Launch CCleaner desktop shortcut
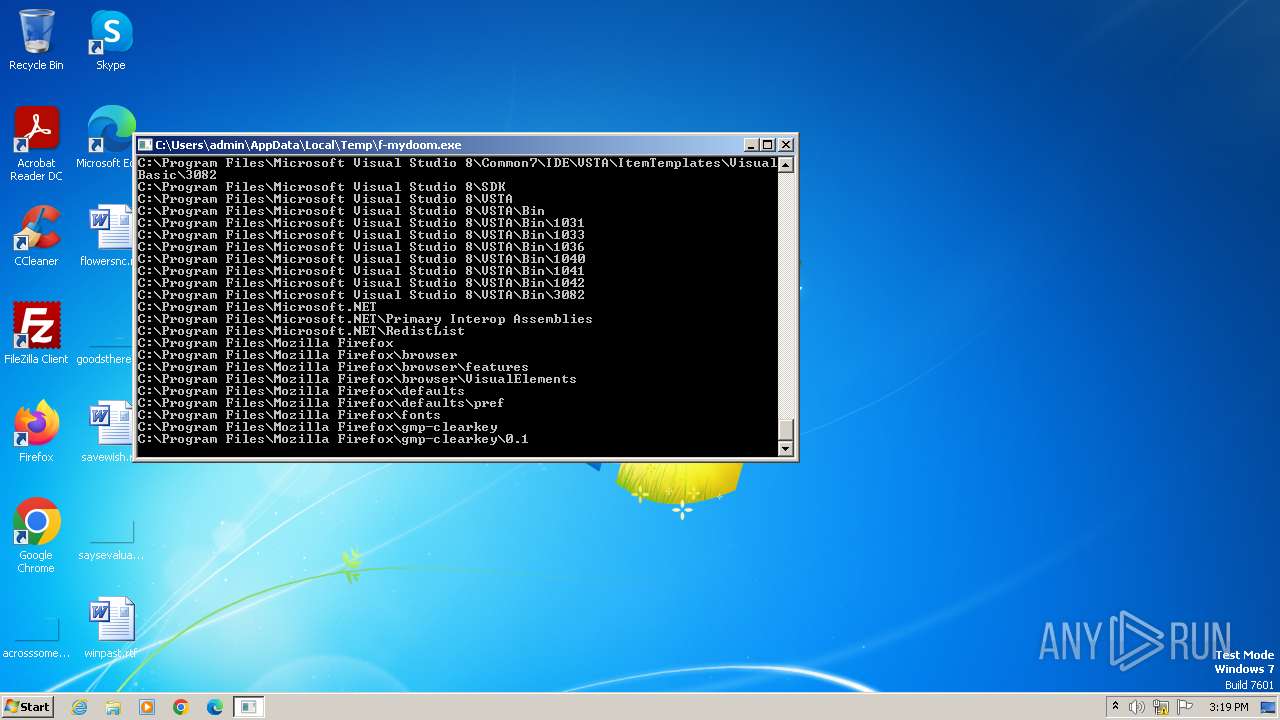This screenshot has height=720, width=1280. pyautogui.click(x=36, y=236)
